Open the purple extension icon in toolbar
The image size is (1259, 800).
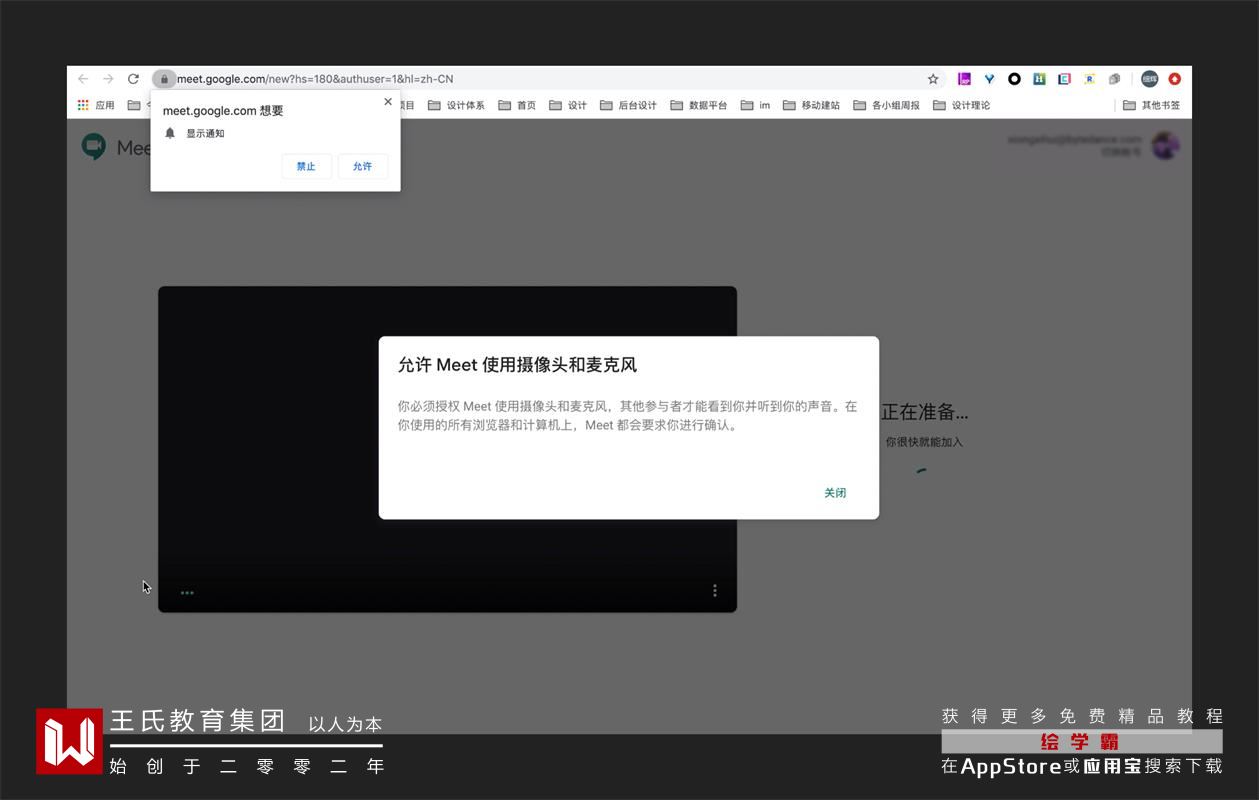(x=964, y=79)
